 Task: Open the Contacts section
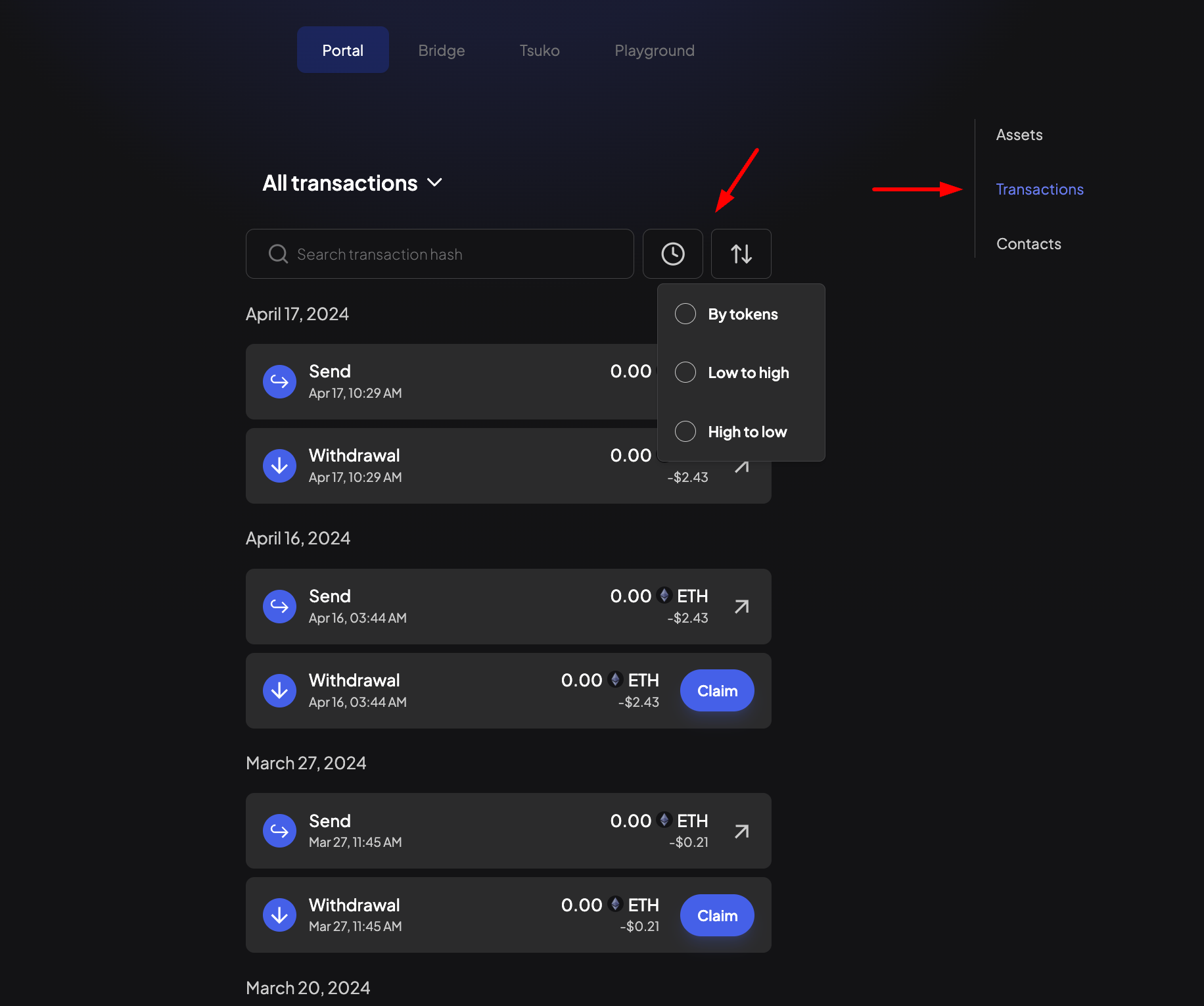pos(1028,243)
